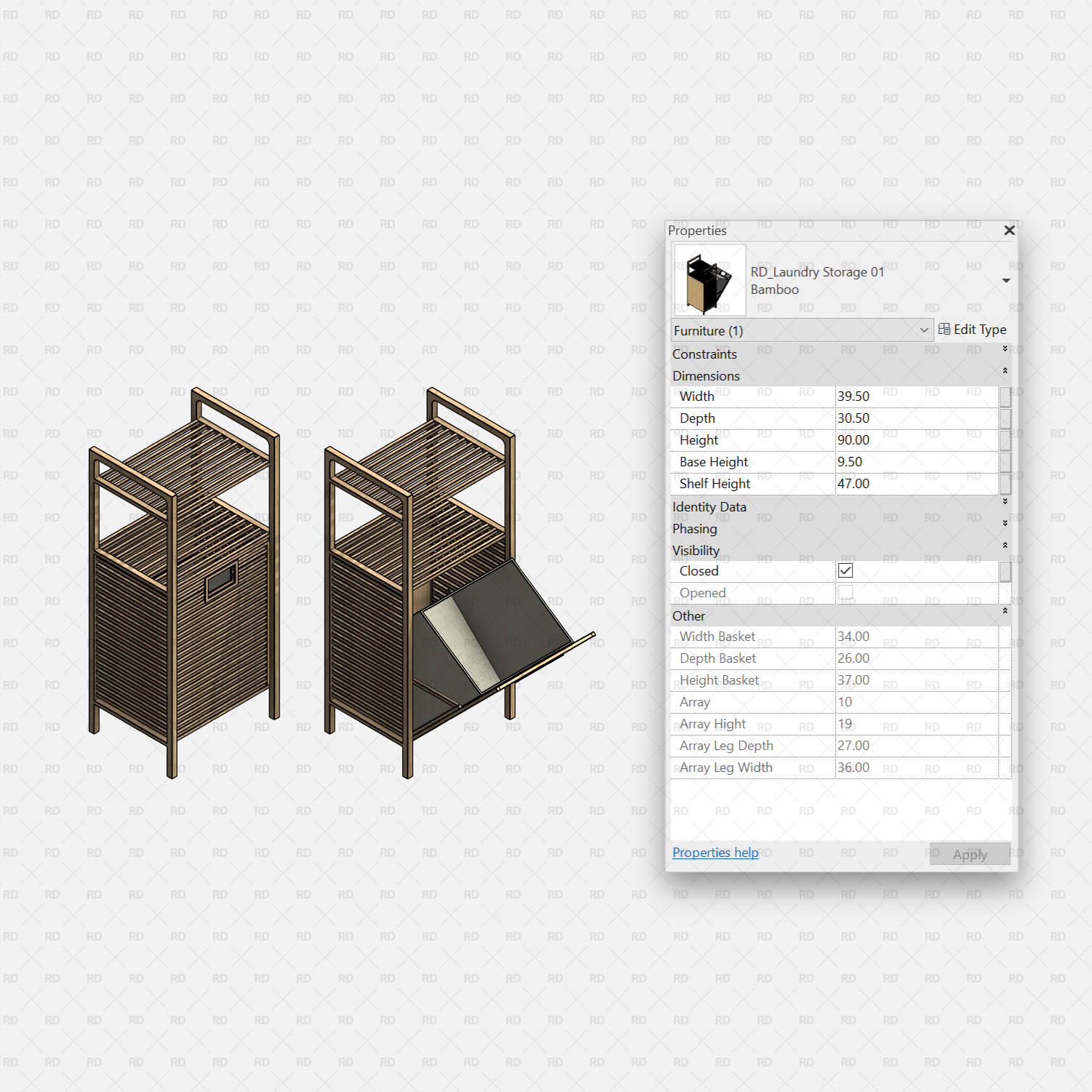Expand the Identity Data section
Screen dimensions: 1092x1092
1004,501
